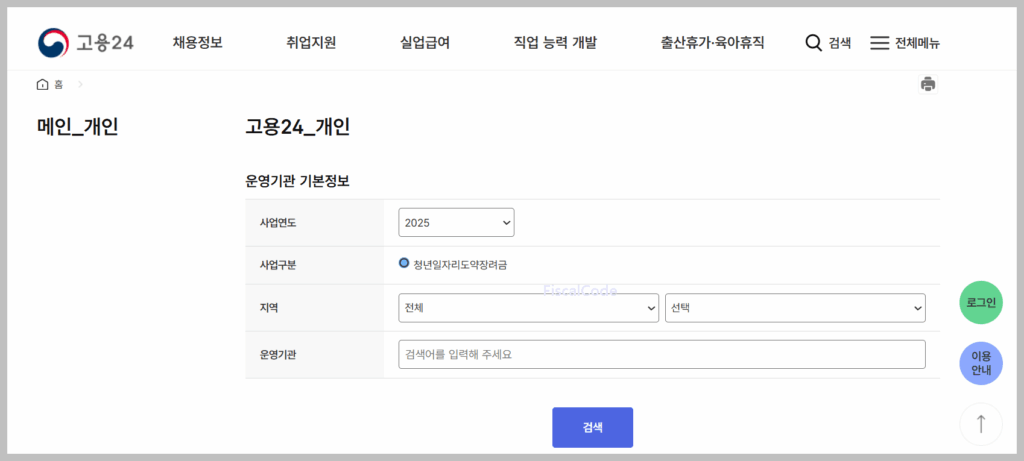Open the 채용정보 menu
This screenshot has height=461, width=1024.
pyautogui.click(x=197, y=43)
